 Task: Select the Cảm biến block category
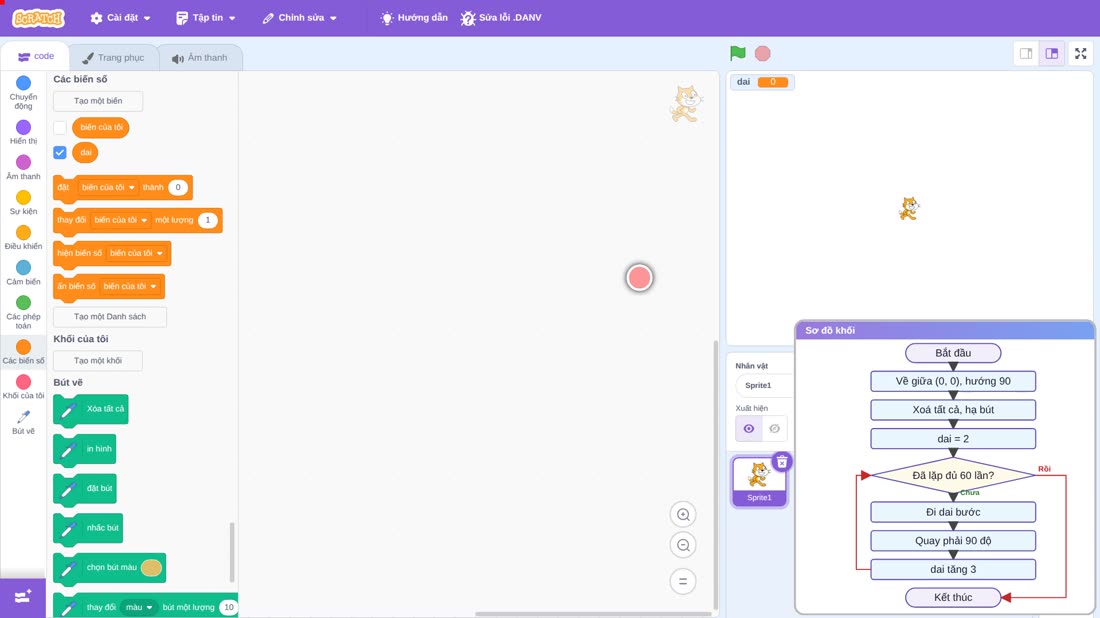point(23,273)
